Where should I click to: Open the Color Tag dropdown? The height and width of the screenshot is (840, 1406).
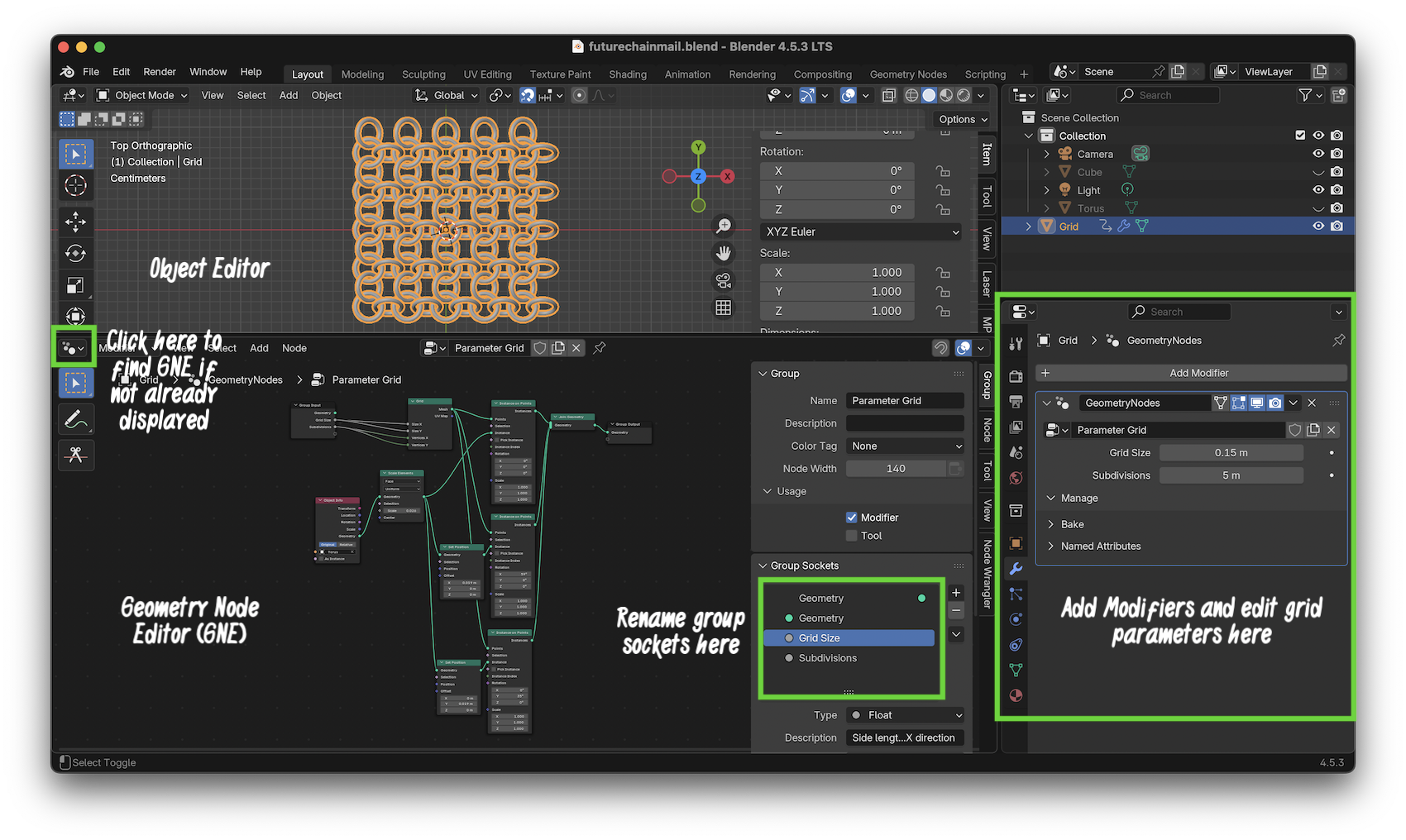906,446
